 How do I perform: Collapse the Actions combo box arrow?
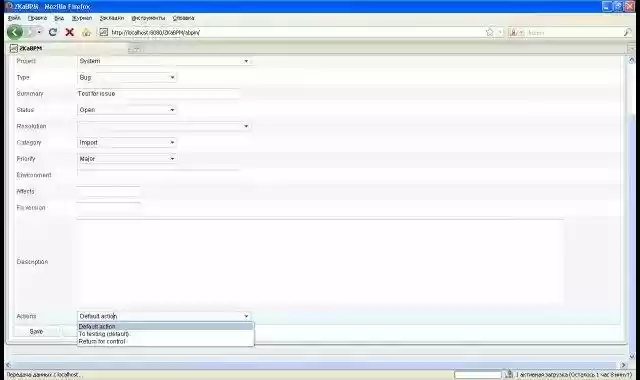pos(246,316)
